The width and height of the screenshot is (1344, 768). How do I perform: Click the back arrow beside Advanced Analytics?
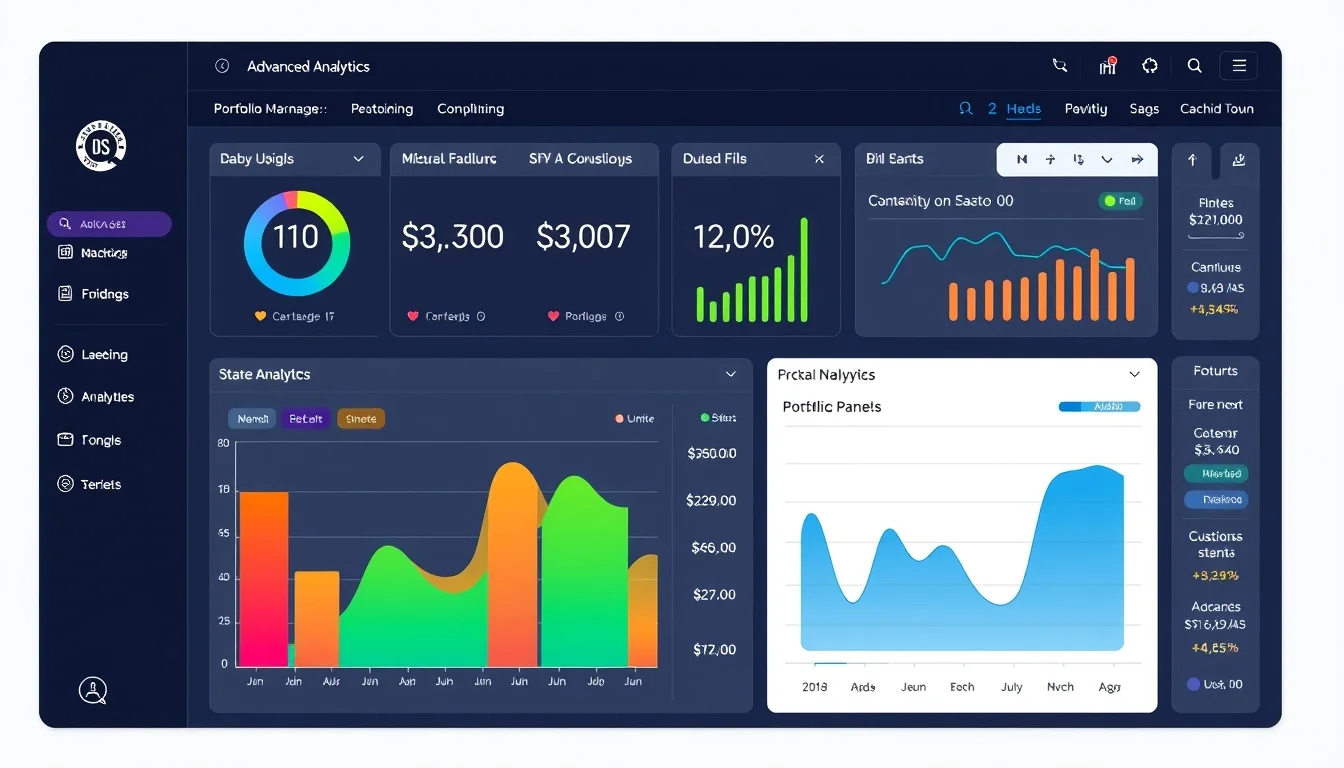tap(222, 66)
